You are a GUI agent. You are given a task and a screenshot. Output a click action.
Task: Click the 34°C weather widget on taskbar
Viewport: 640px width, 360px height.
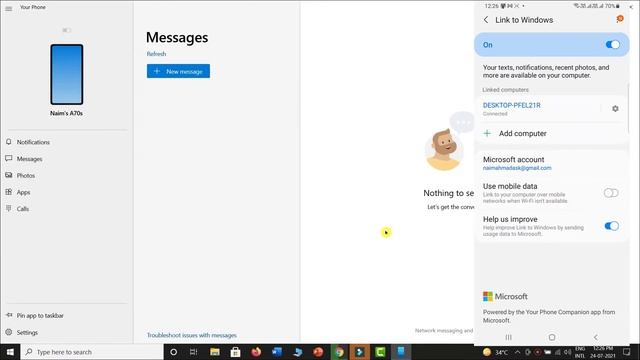[x=496, y=352]
